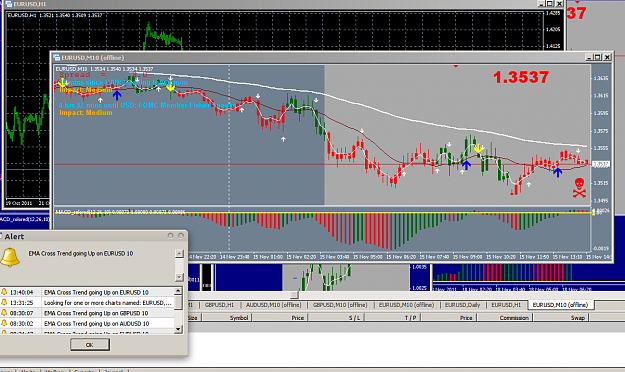Switch to the EURUSD,Daily chart tab
This screenshot has height=372, width=625.
coord(462,305)
